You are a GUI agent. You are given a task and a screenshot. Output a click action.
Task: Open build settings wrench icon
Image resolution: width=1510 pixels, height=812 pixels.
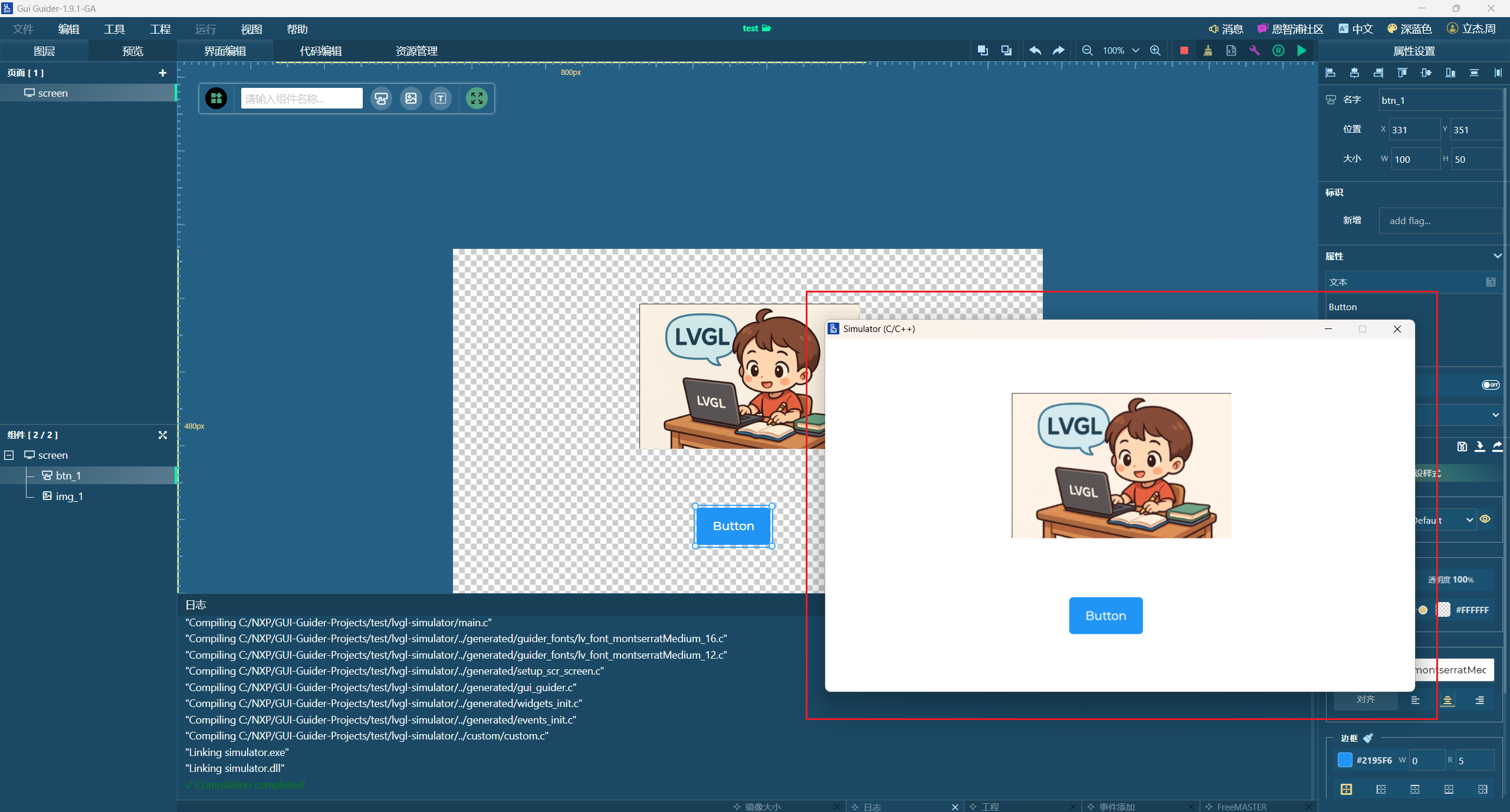point(1255,51)
